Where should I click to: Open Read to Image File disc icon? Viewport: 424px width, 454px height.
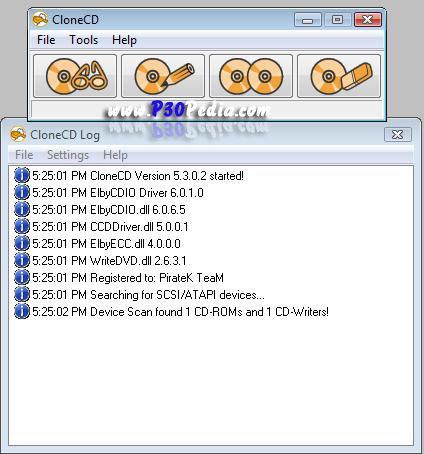(x=75, y=76)
